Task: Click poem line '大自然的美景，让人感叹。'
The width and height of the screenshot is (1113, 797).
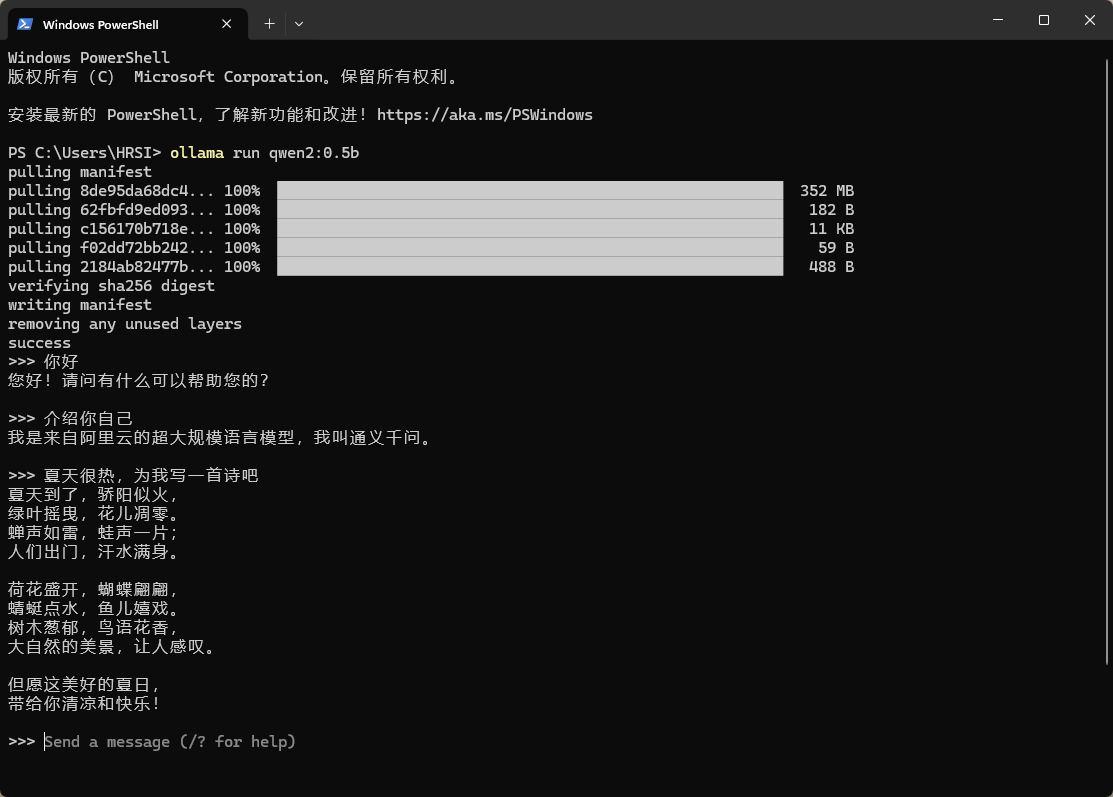Action: [x=111, y=647]
